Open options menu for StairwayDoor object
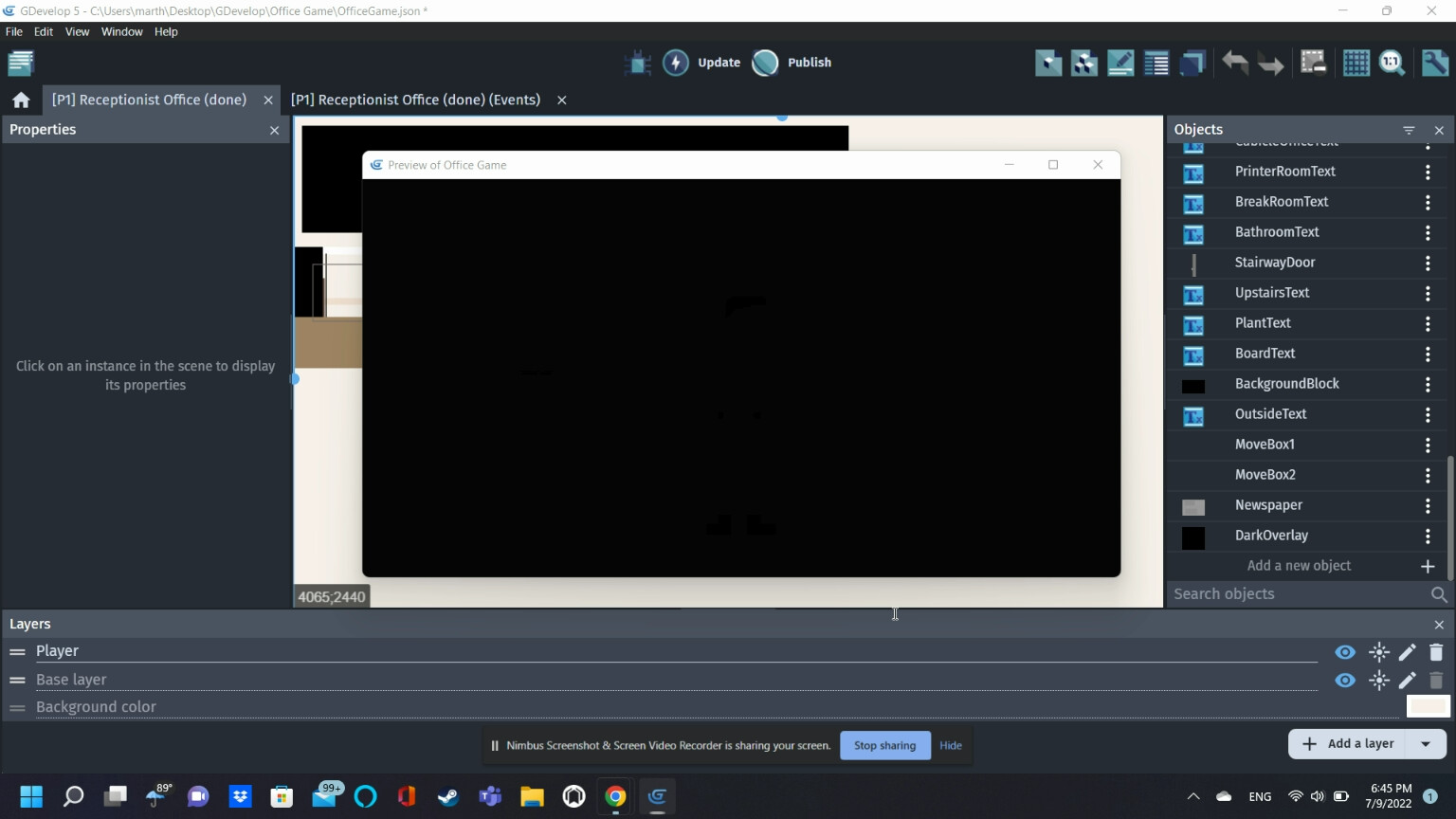Screen dimensions: 1456x819 (1428, 263)
